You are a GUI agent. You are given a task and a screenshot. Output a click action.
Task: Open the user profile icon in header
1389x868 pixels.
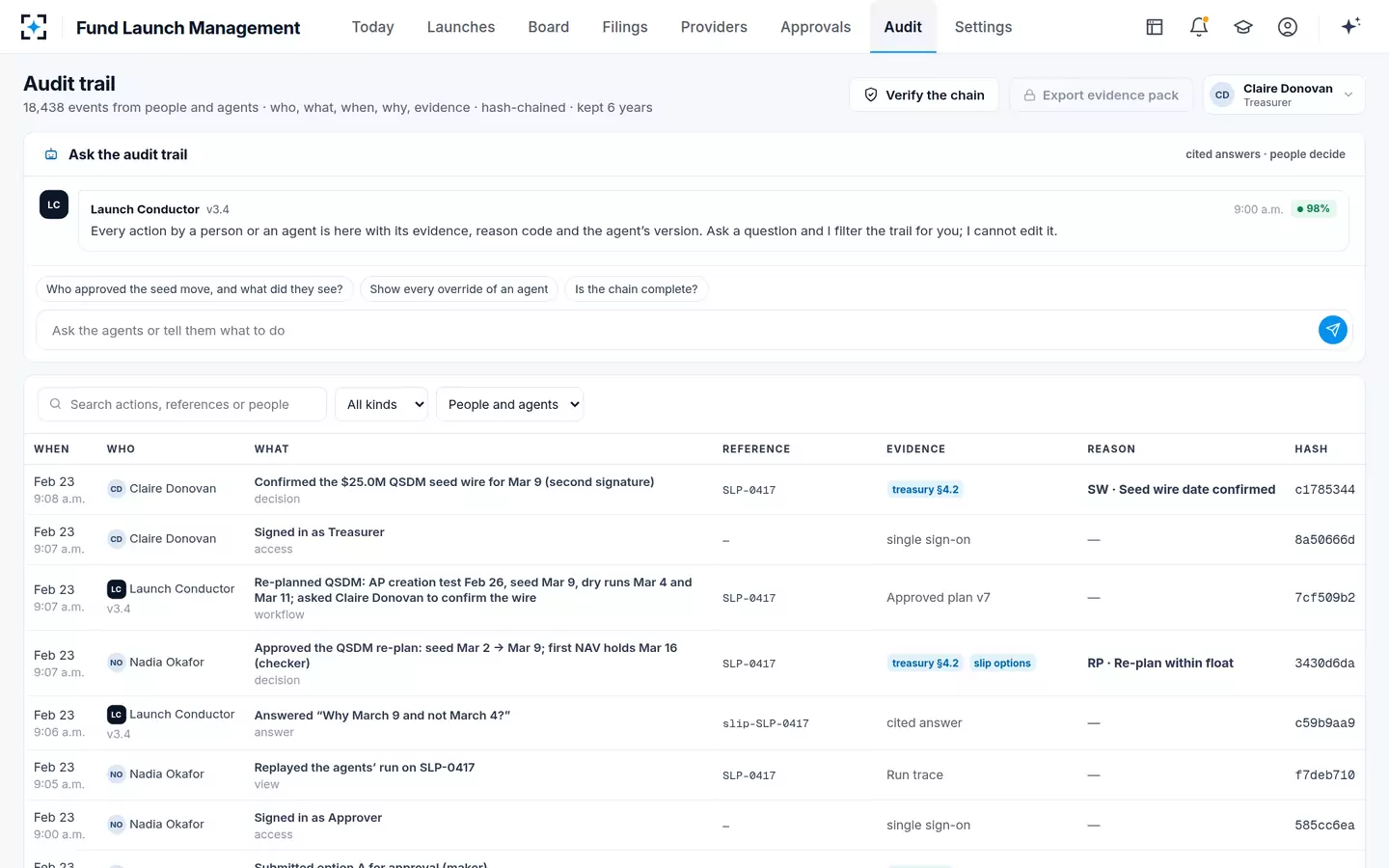[1288, 27]
